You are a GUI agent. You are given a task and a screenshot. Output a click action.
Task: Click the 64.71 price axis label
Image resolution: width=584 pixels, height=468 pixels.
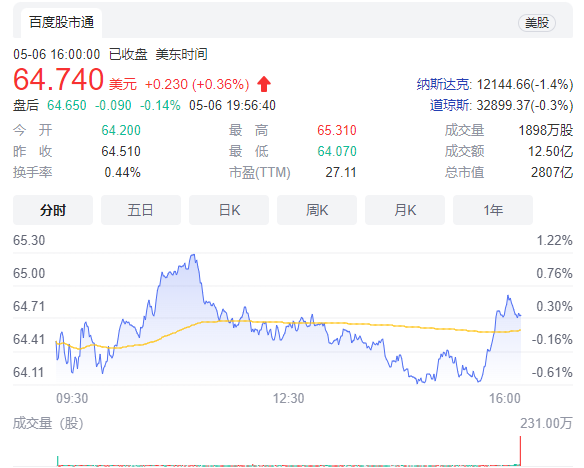[29, 306]
